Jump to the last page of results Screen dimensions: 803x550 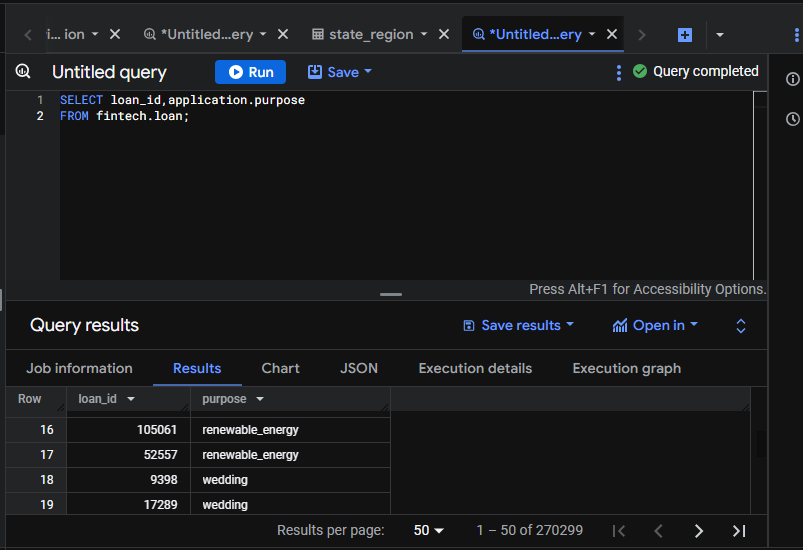(739, 531)
